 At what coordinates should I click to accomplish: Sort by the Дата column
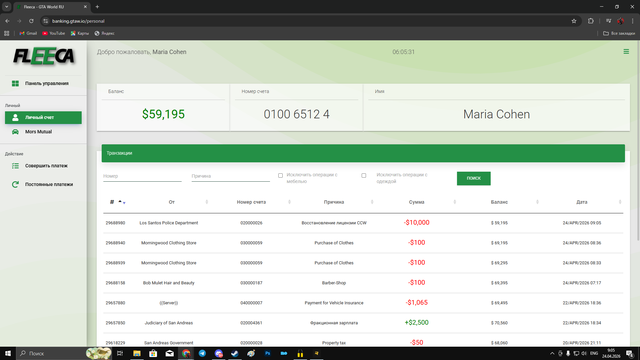[x=620, y=202]
